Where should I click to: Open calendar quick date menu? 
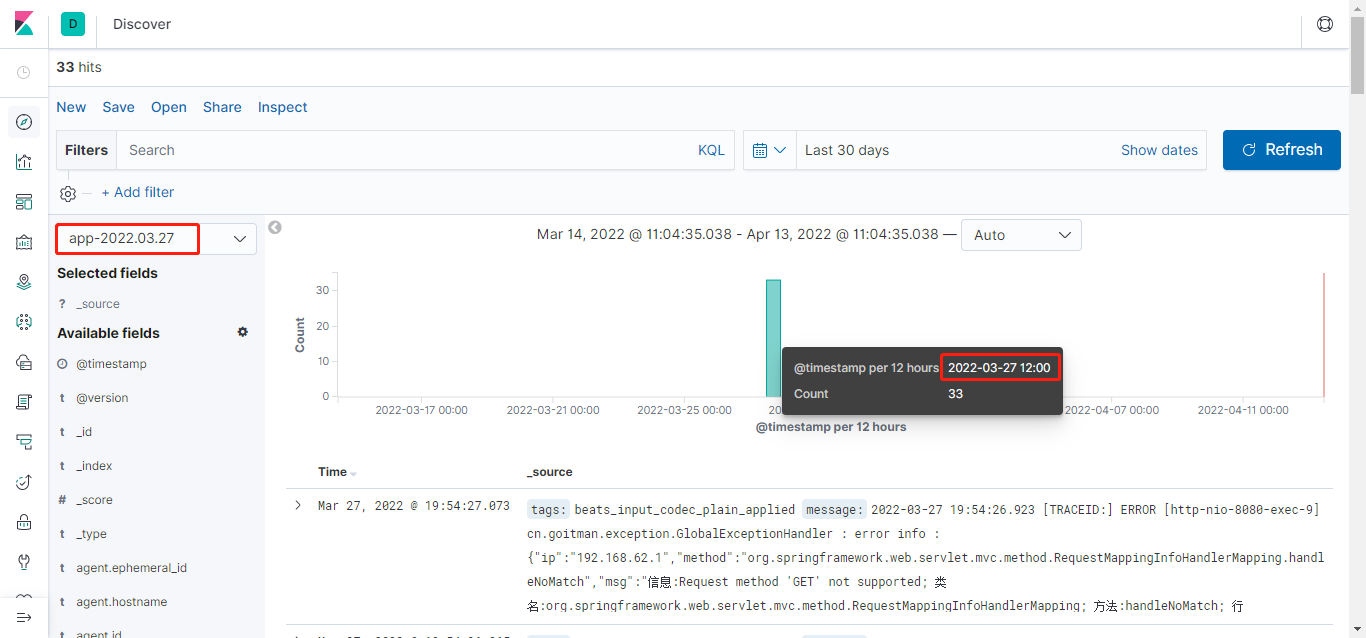tap(770, 150)
